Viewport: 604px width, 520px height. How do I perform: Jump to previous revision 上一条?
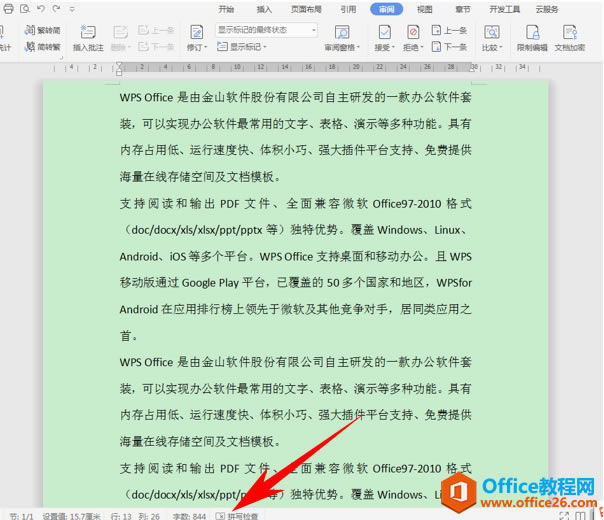(x=449, y=30)
